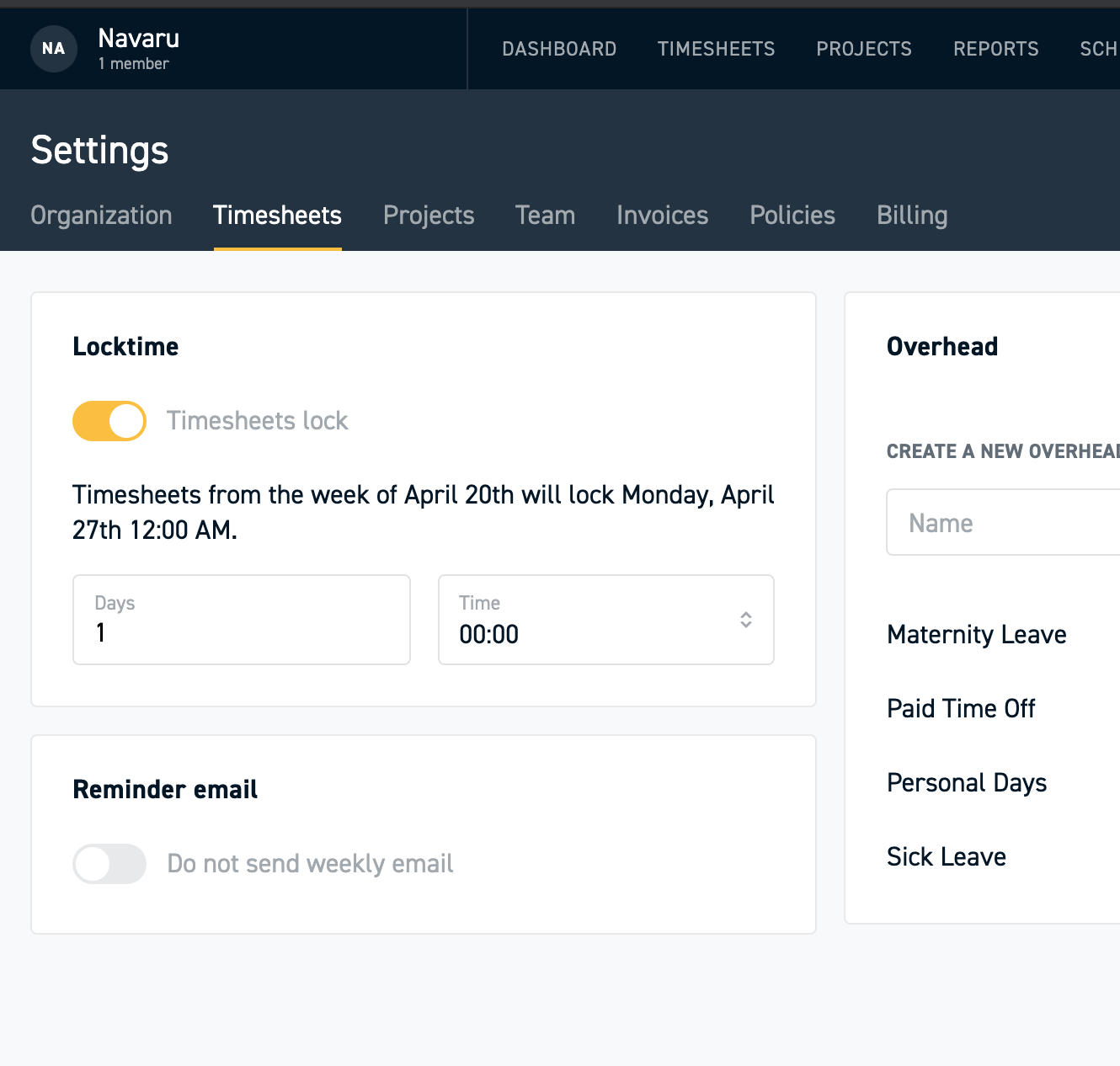Click the Time field stepper arrows

pos(746,620)
